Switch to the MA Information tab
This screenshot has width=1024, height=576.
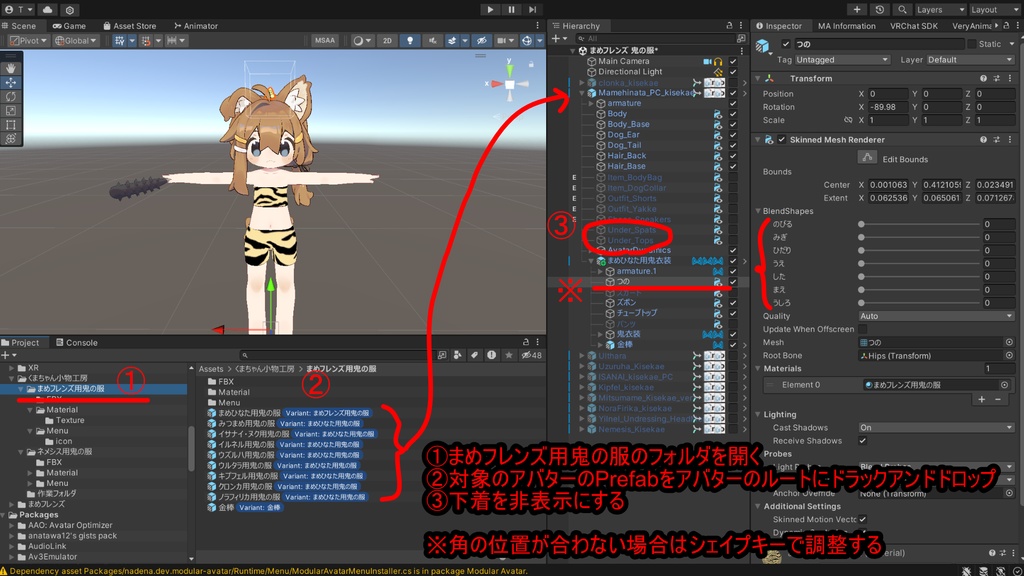846,26
